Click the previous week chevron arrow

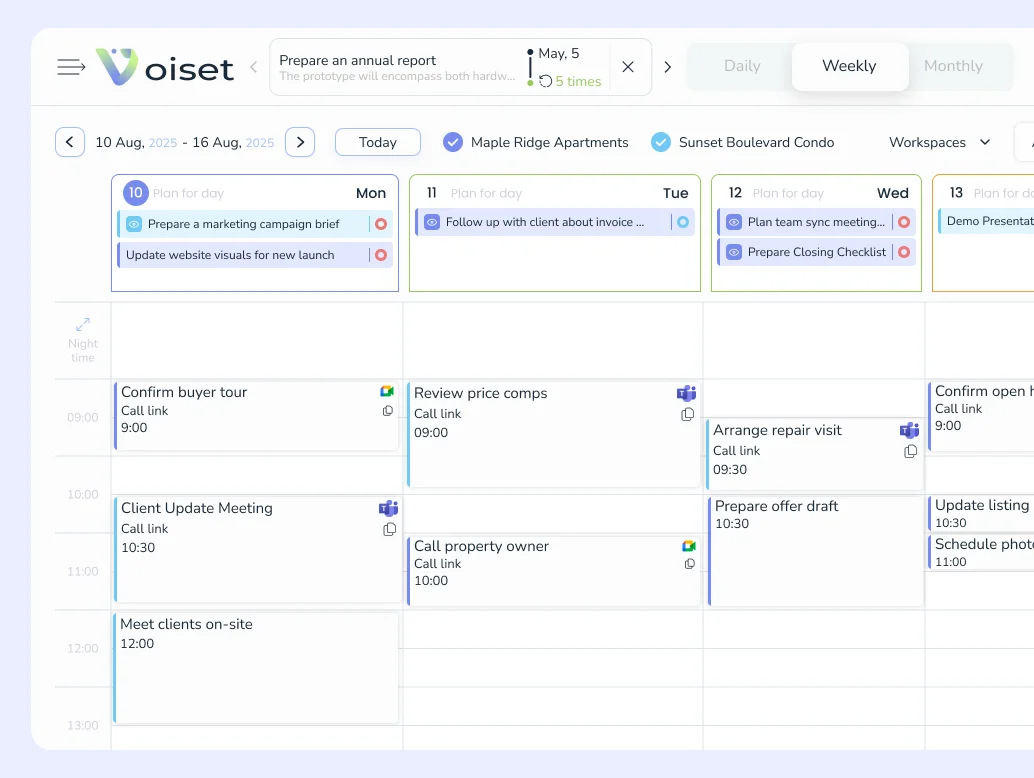(x=69, y=142)
